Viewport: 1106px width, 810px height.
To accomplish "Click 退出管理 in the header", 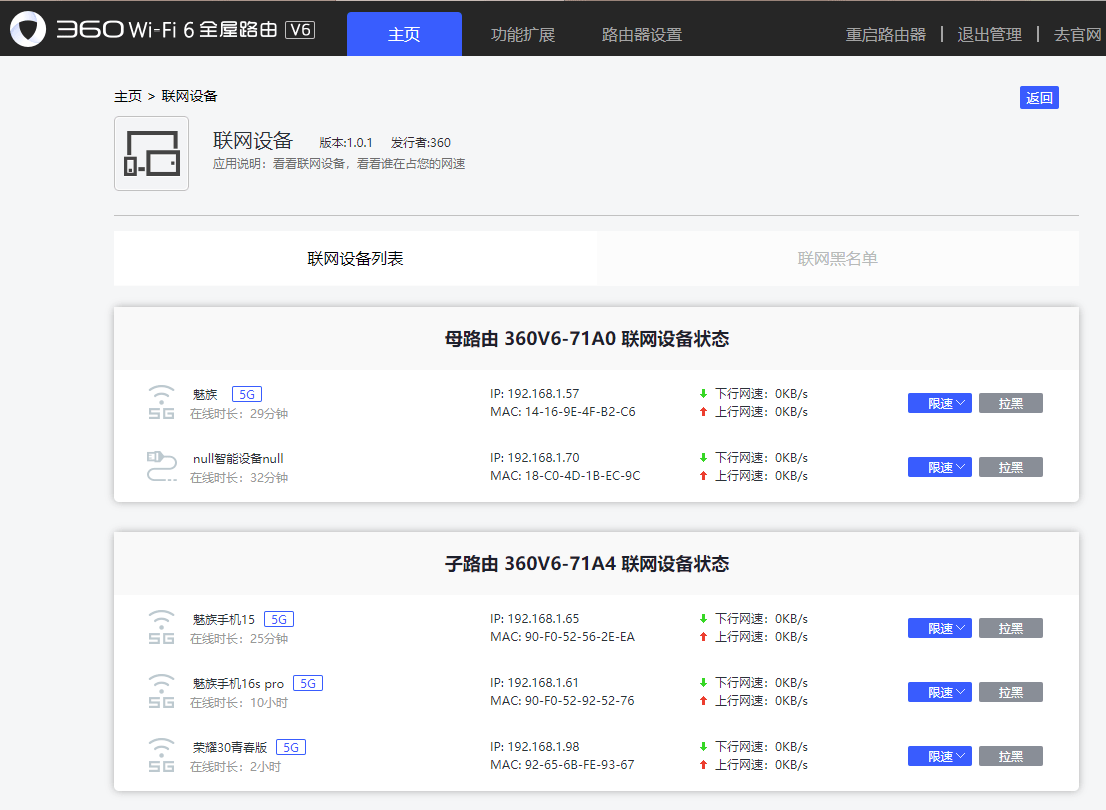I will (x=990, y=35).
